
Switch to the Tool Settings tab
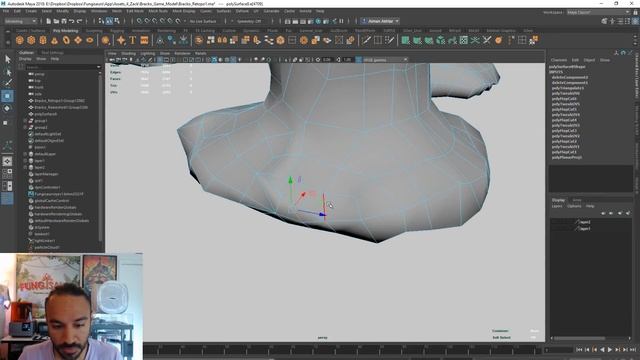pyautogui.click(x=52, y=53)
